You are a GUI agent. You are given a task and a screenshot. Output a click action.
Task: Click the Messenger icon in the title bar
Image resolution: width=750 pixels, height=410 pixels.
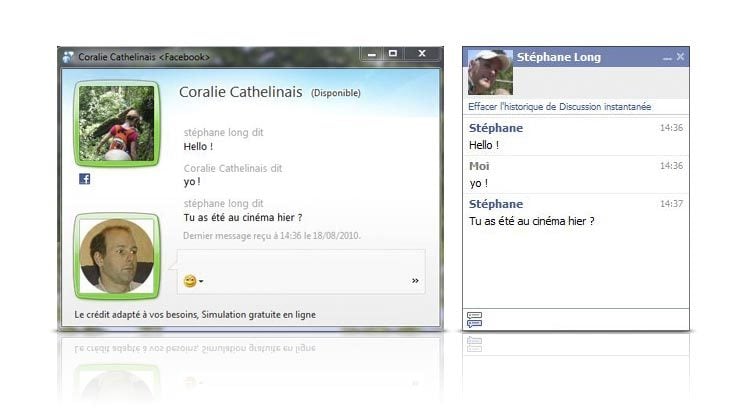pos(68,57)
